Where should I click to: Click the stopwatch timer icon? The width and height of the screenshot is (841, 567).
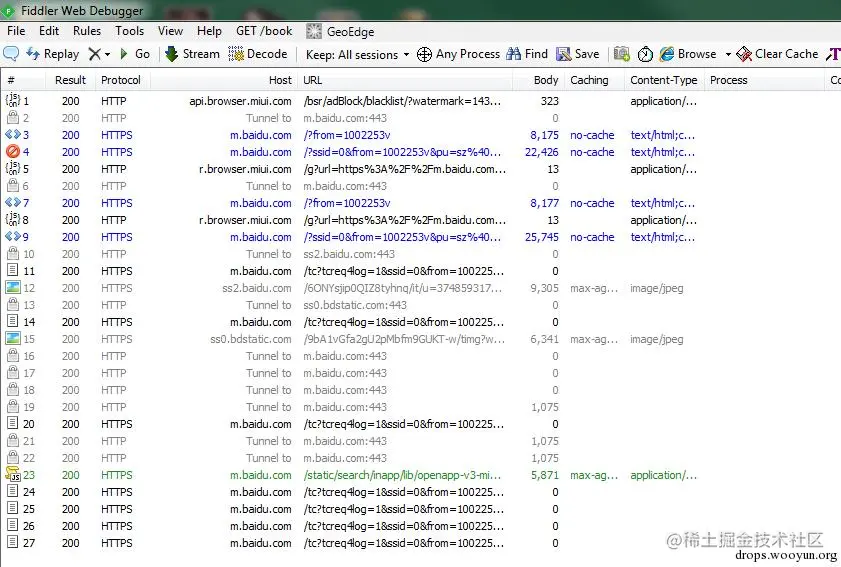[645, 54]
